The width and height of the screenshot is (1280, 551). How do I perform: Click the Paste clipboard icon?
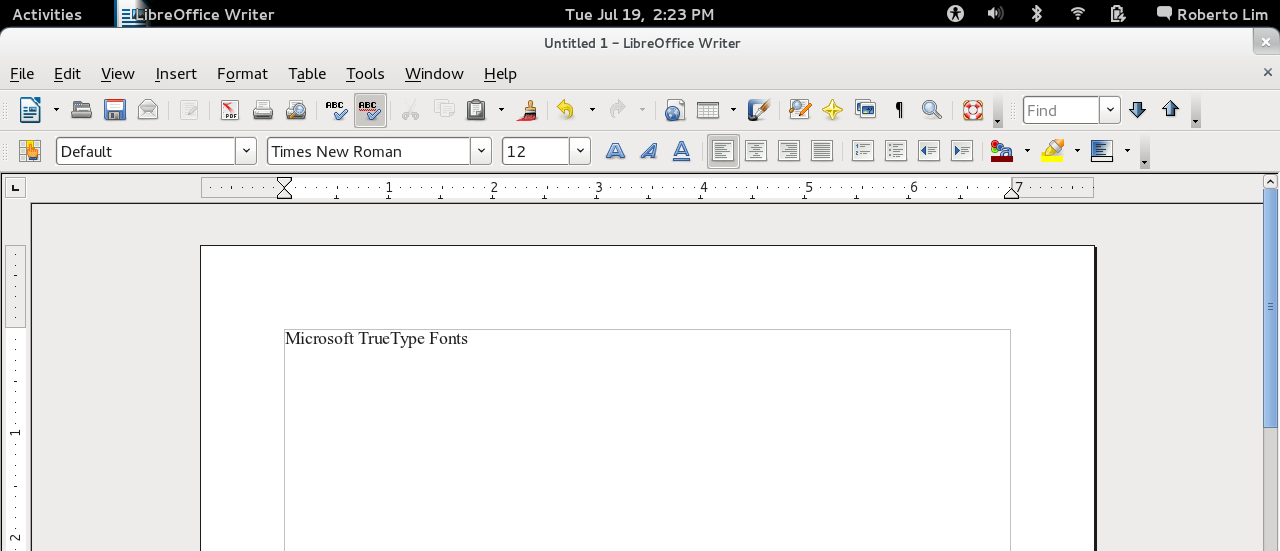click(x=477, y=110)
